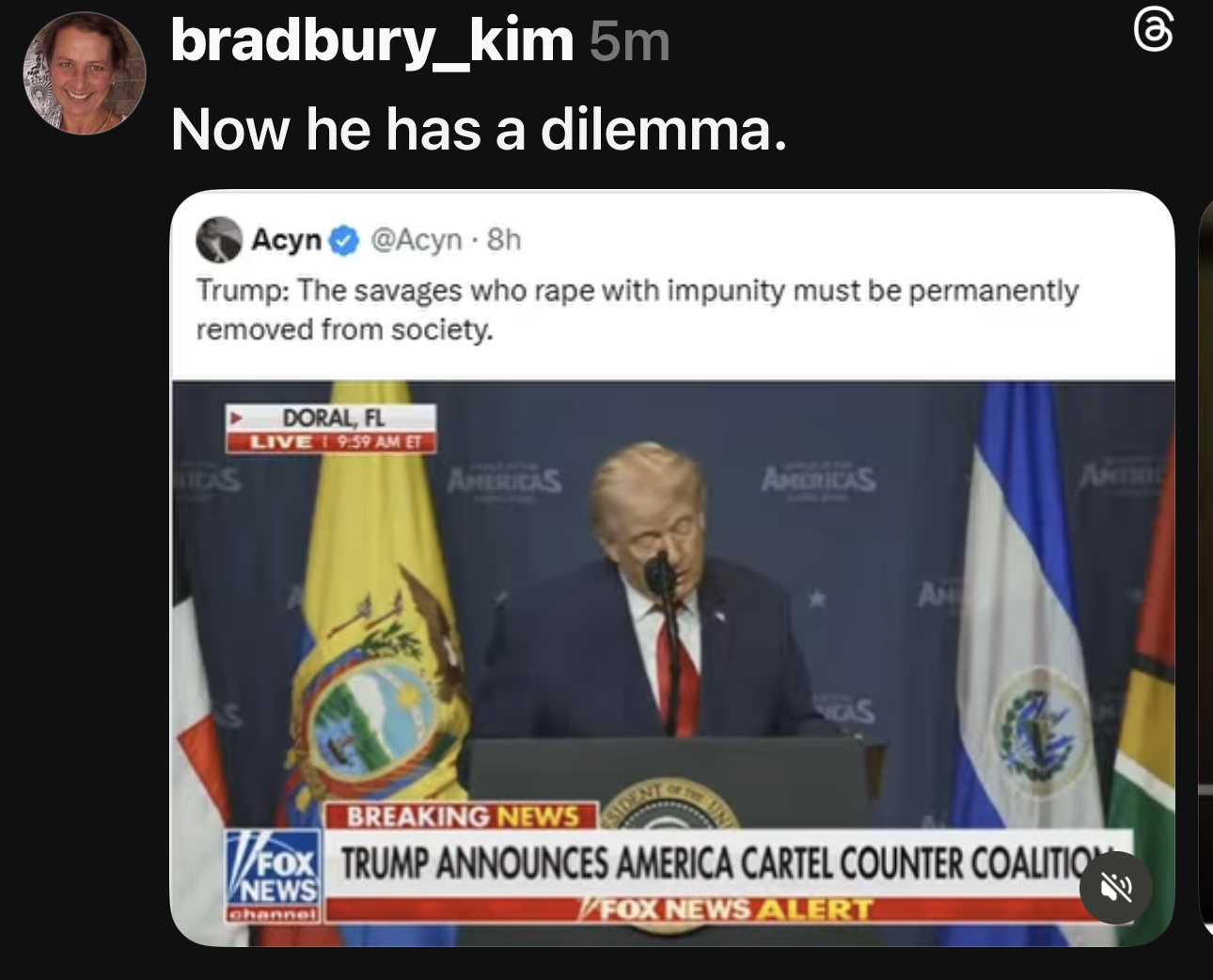1213x980 pixels.
Task: Click the DORAL, FL live location tag
Action: (331, 429)
